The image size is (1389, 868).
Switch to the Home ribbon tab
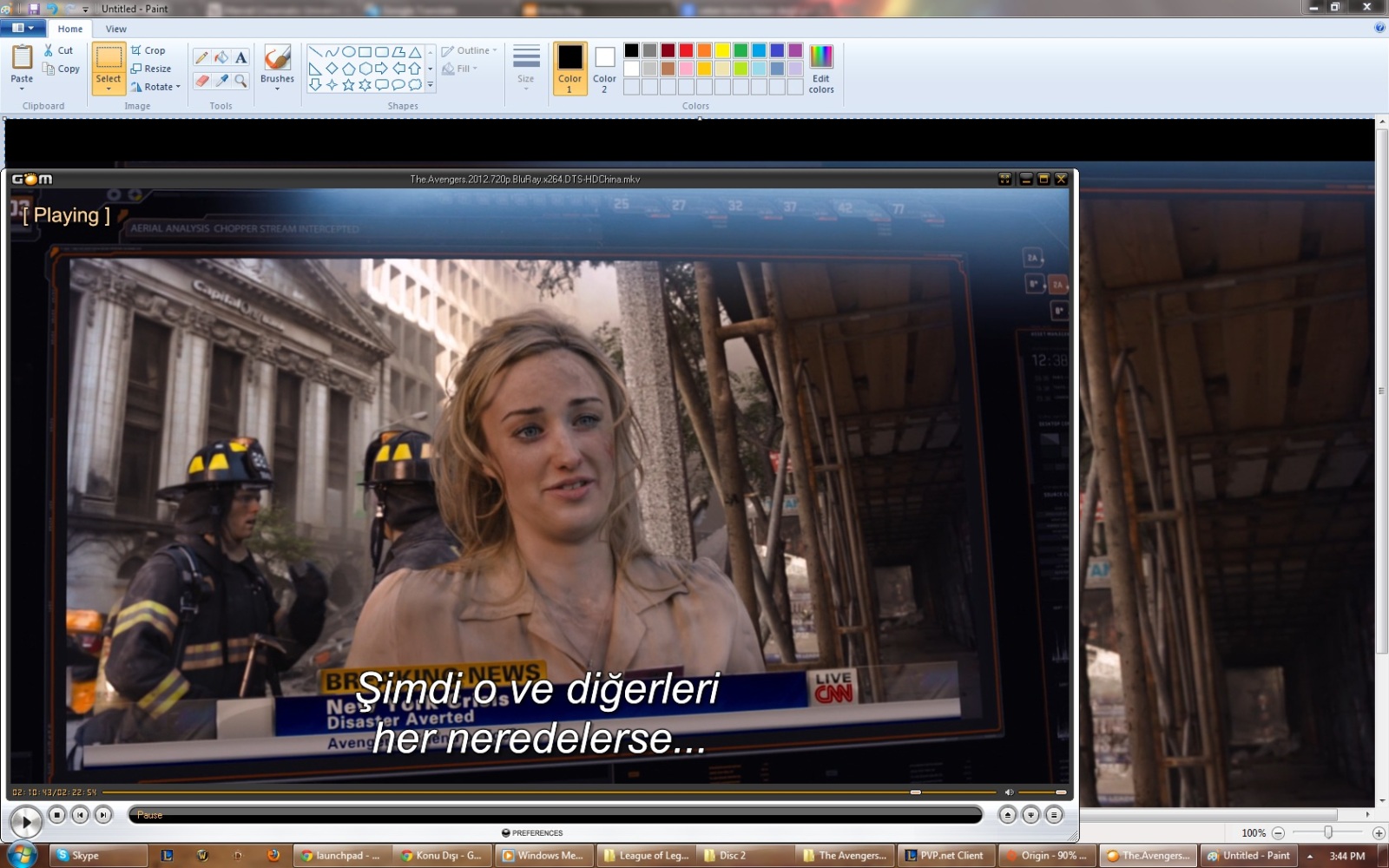[x=70, y=29]
